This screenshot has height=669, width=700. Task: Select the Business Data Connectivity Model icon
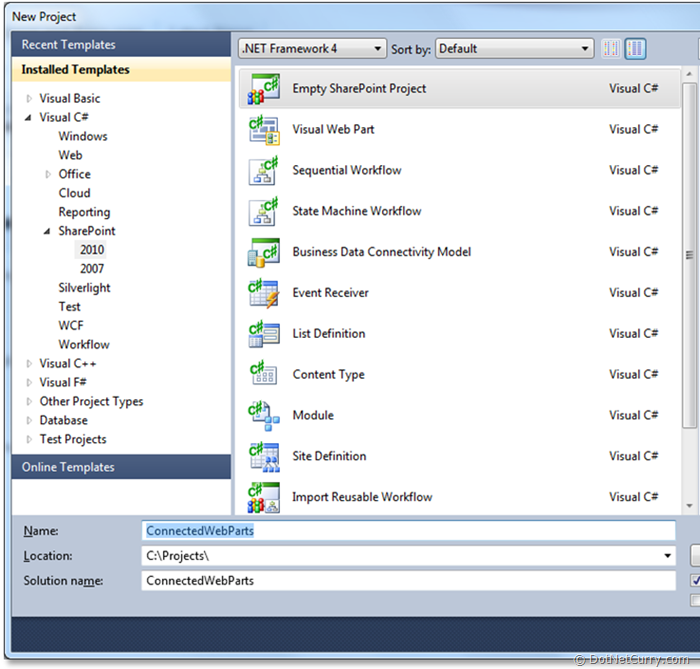pyautogui.click(x=264, y=252)
